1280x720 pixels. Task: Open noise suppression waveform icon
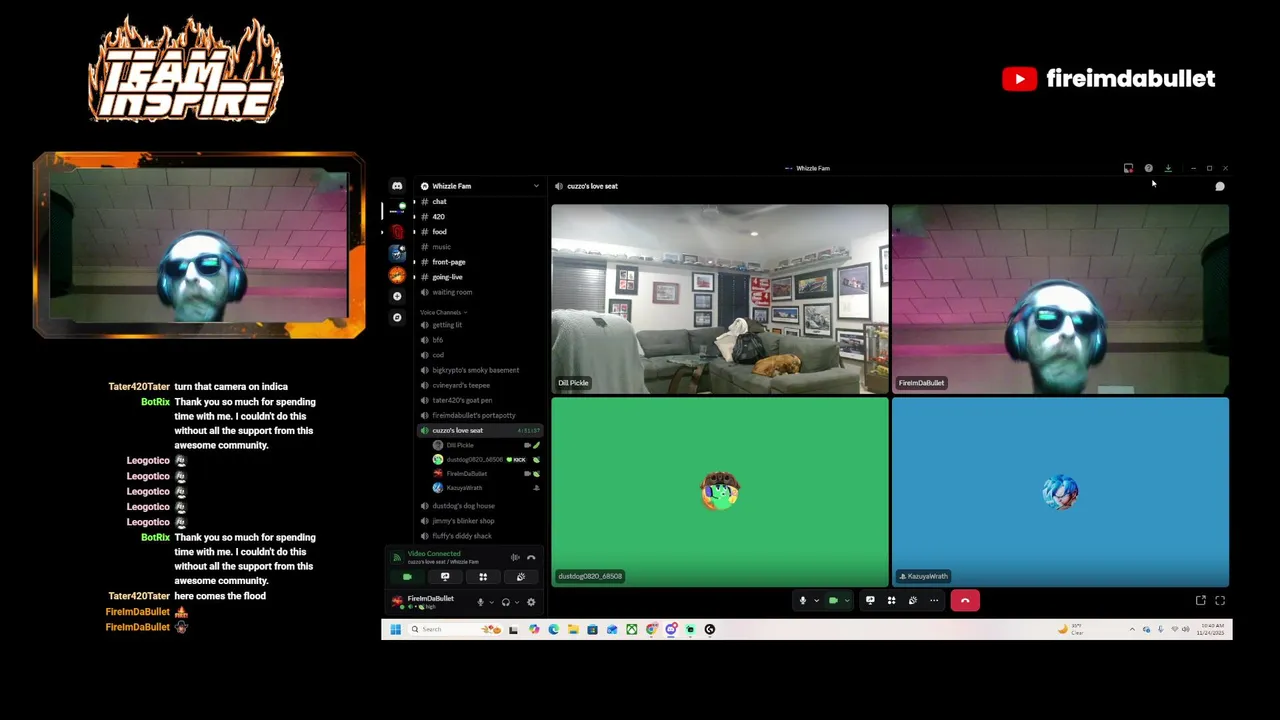pyautogui.click(x=515, y=557)
